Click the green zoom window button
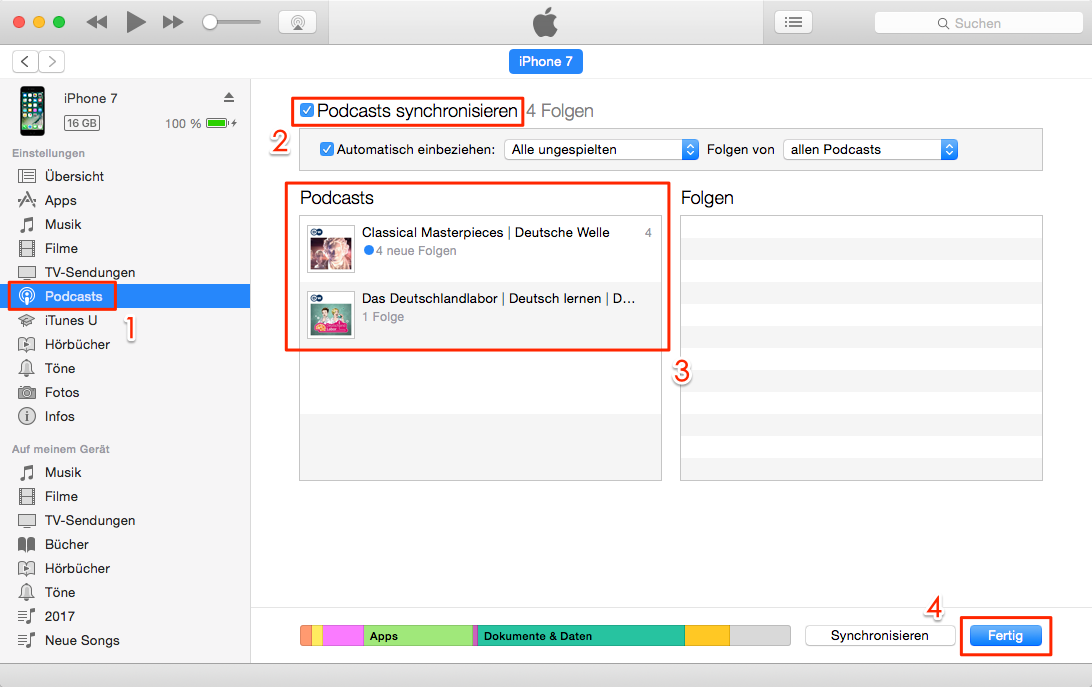 (x=59, y=22)
